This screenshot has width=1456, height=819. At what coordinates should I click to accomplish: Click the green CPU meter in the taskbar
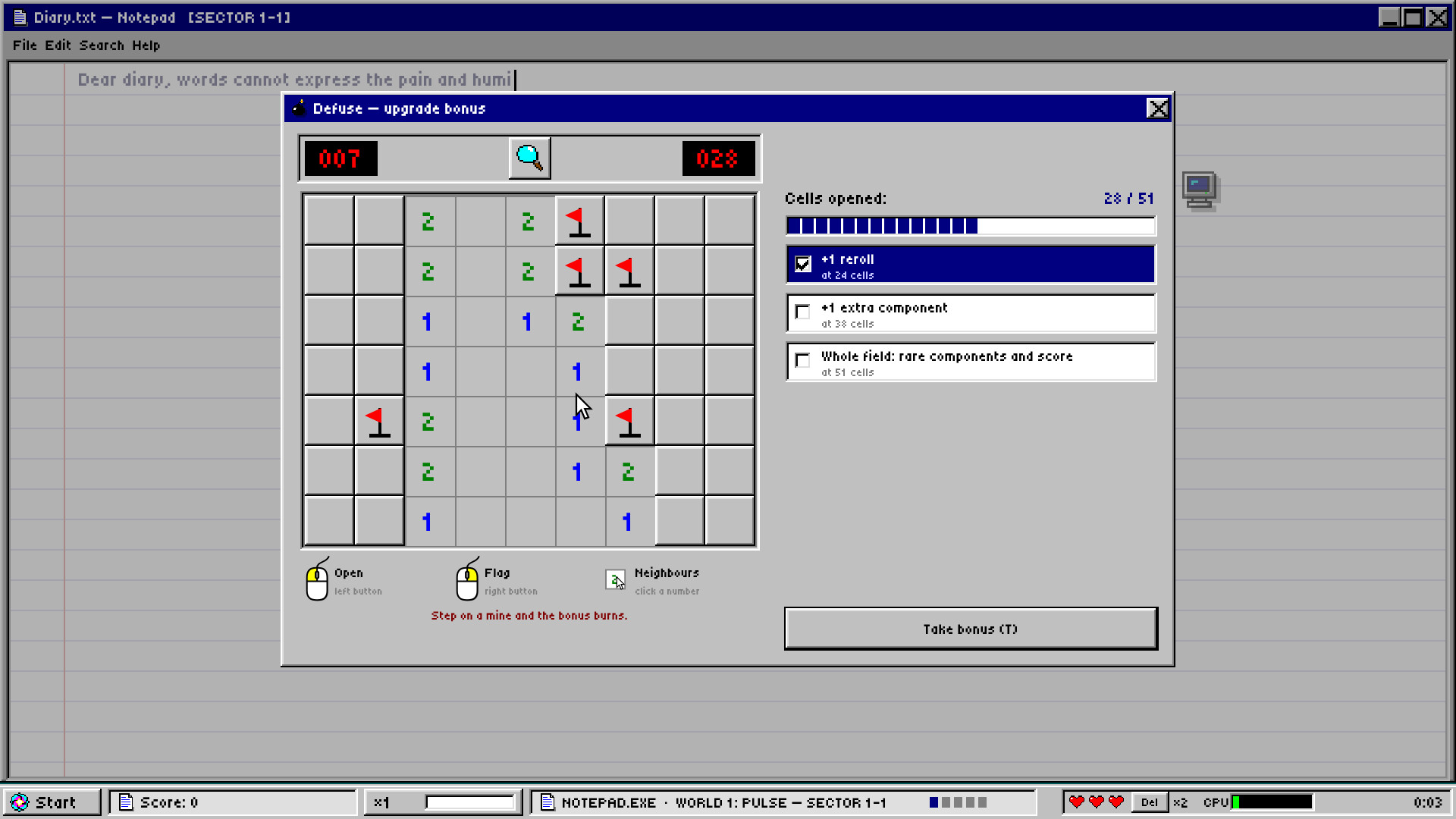(1272, 802)
